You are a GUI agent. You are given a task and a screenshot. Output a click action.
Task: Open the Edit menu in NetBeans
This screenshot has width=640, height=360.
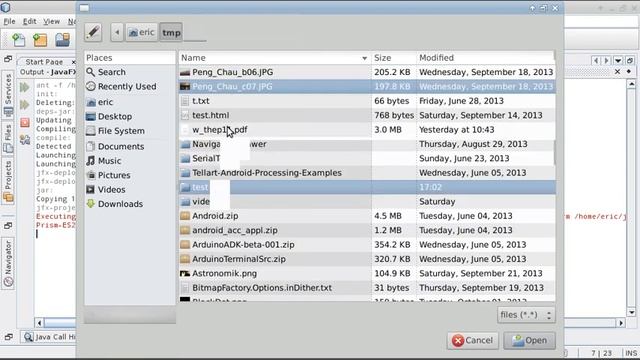click(x=29, y=21)
